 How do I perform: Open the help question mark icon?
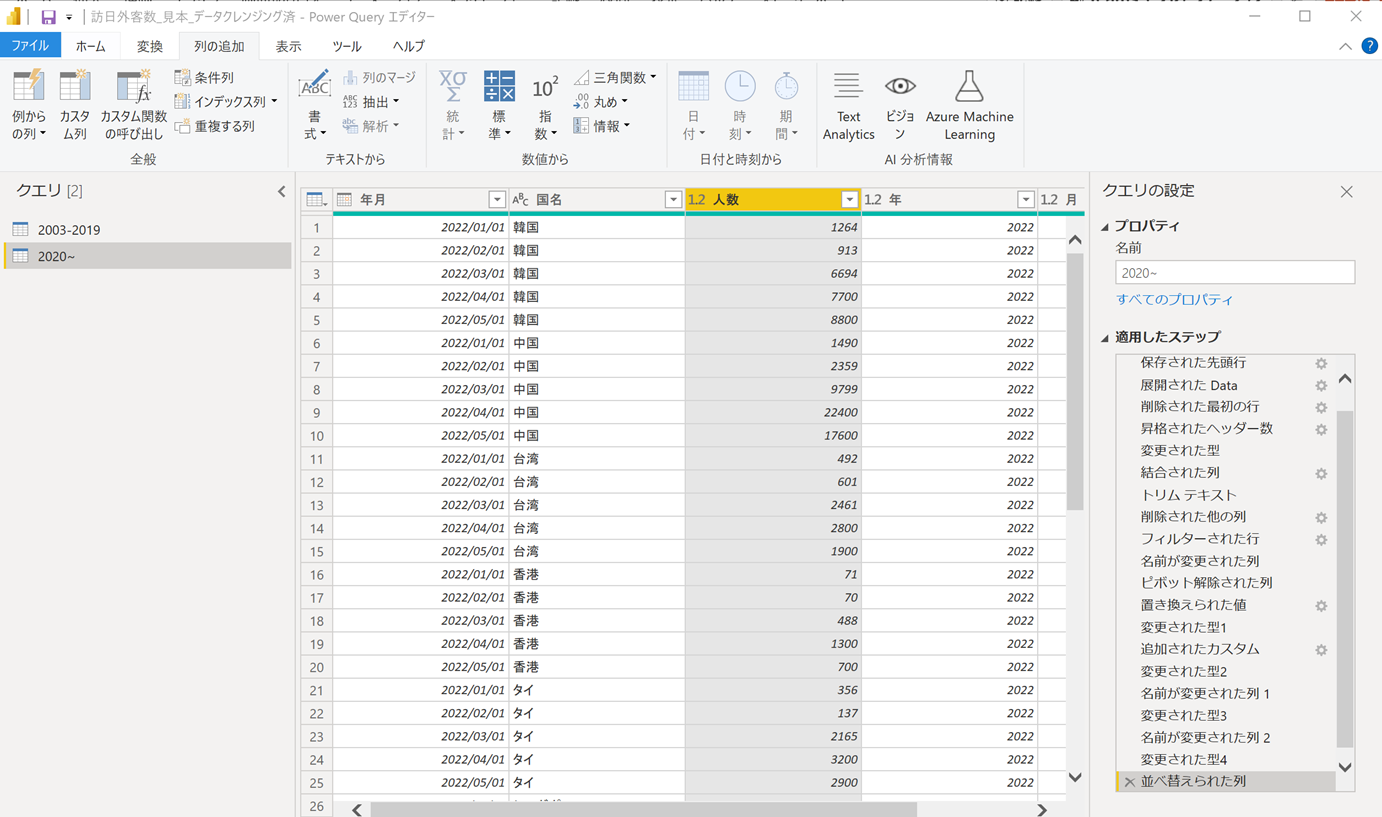click(1369, 46)
